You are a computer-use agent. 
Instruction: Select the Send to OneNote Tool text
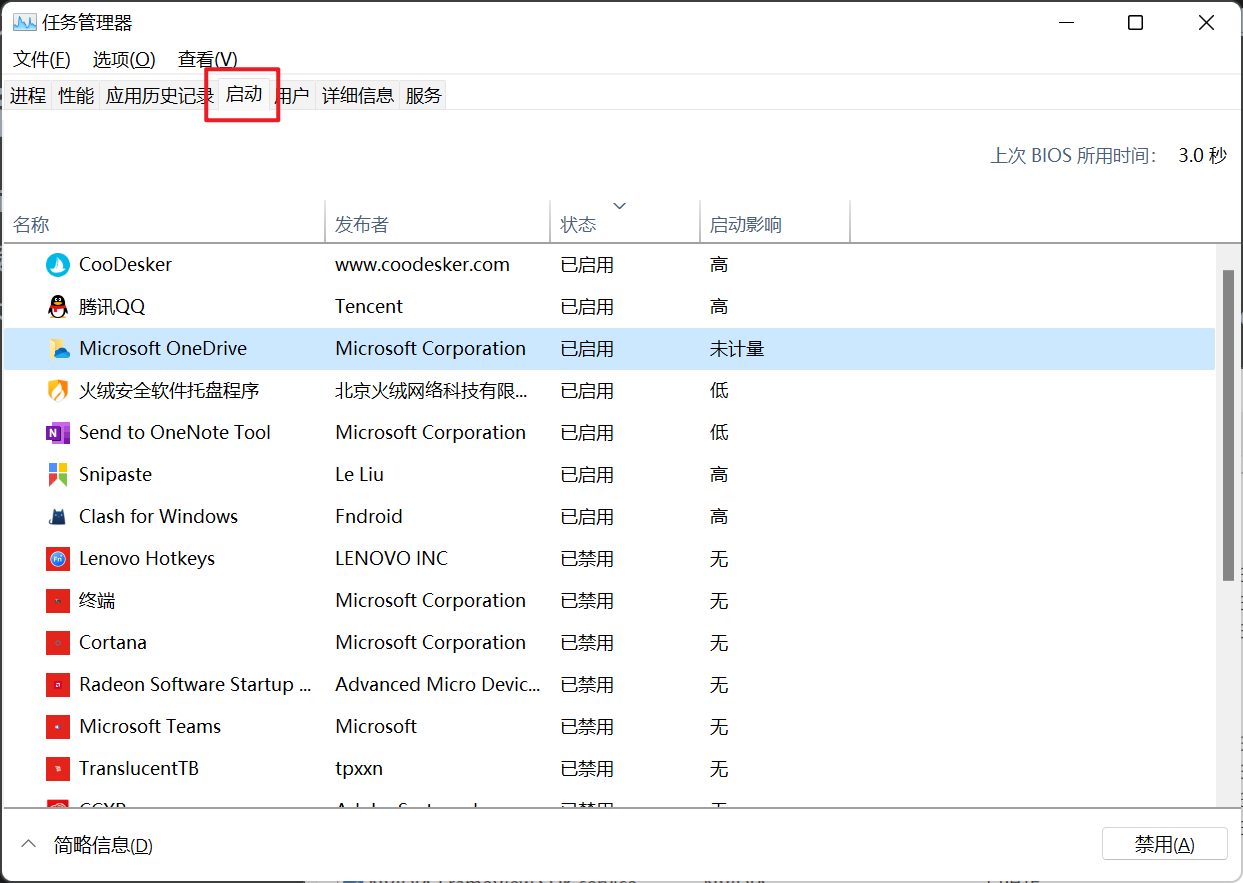pyautogui.click(x=175, y=433)
